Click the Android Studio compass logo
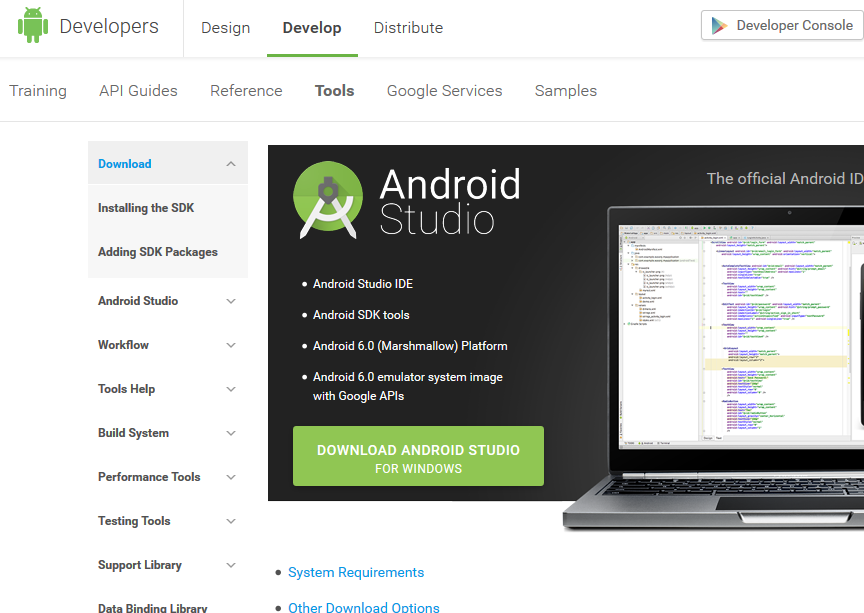This screenshot has width=864, height=613. tap(328, 200)
